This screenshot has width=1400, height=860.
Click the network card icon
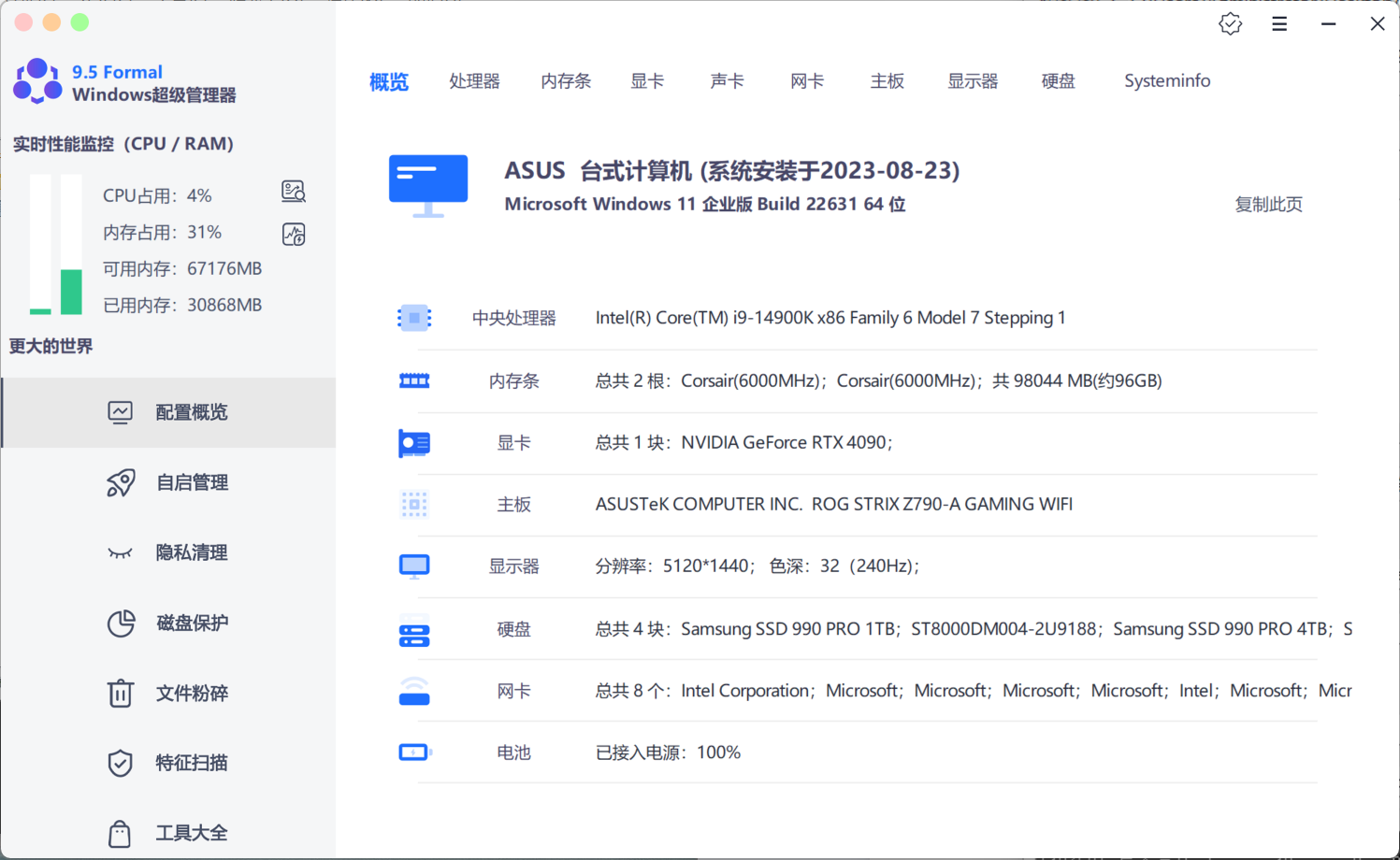click(414, 692)
